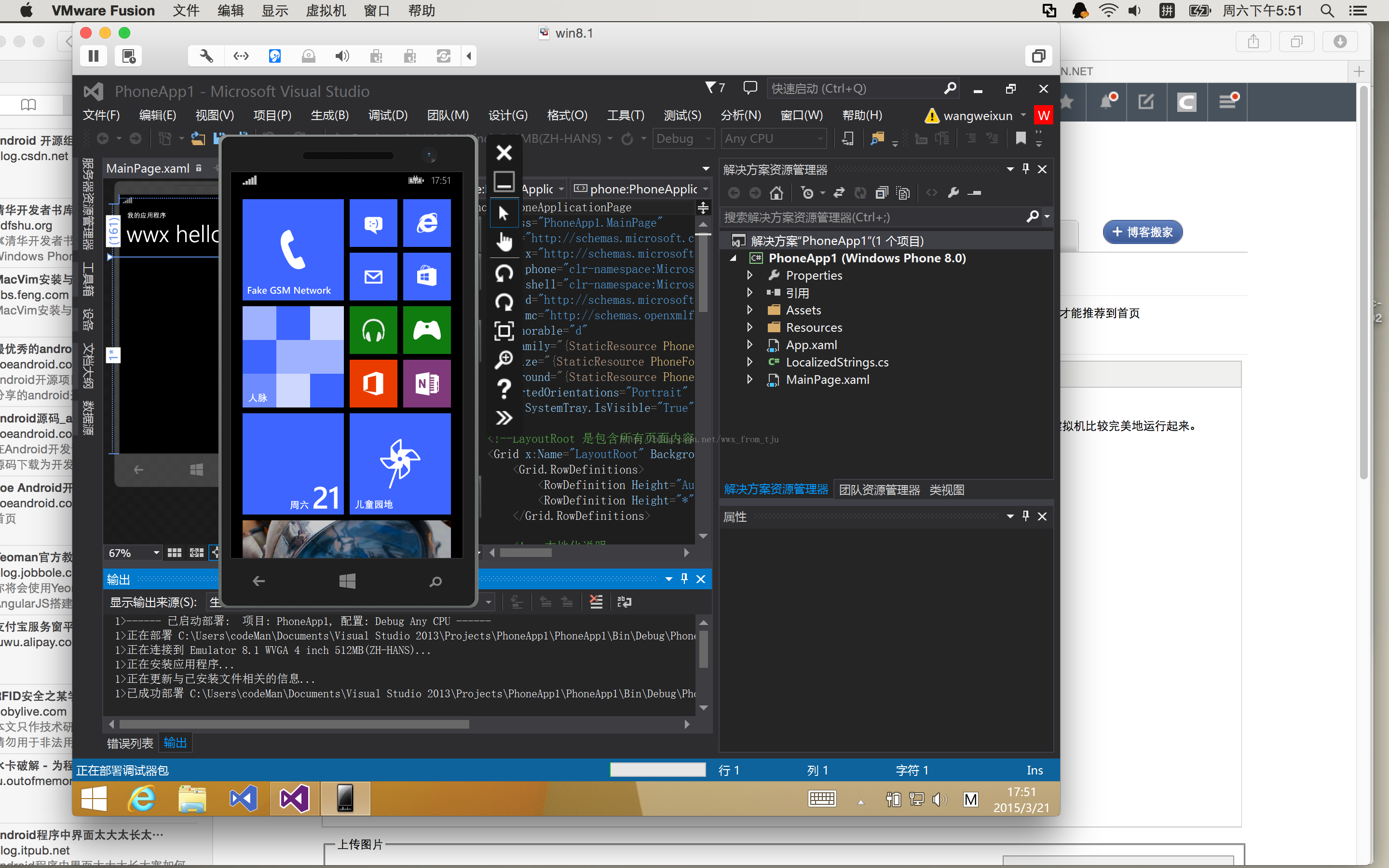This screenshot has width=1389, height=868.
Task: Open VMware settings wrench icon
Action: 206,55
